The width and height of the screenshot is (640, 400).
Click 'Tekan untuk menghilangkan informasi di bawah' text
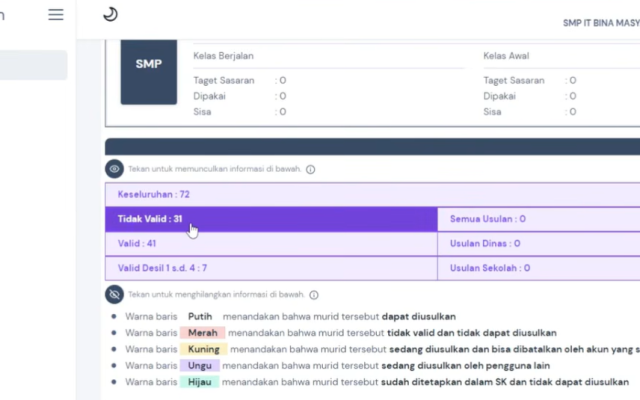pos(216,294)
